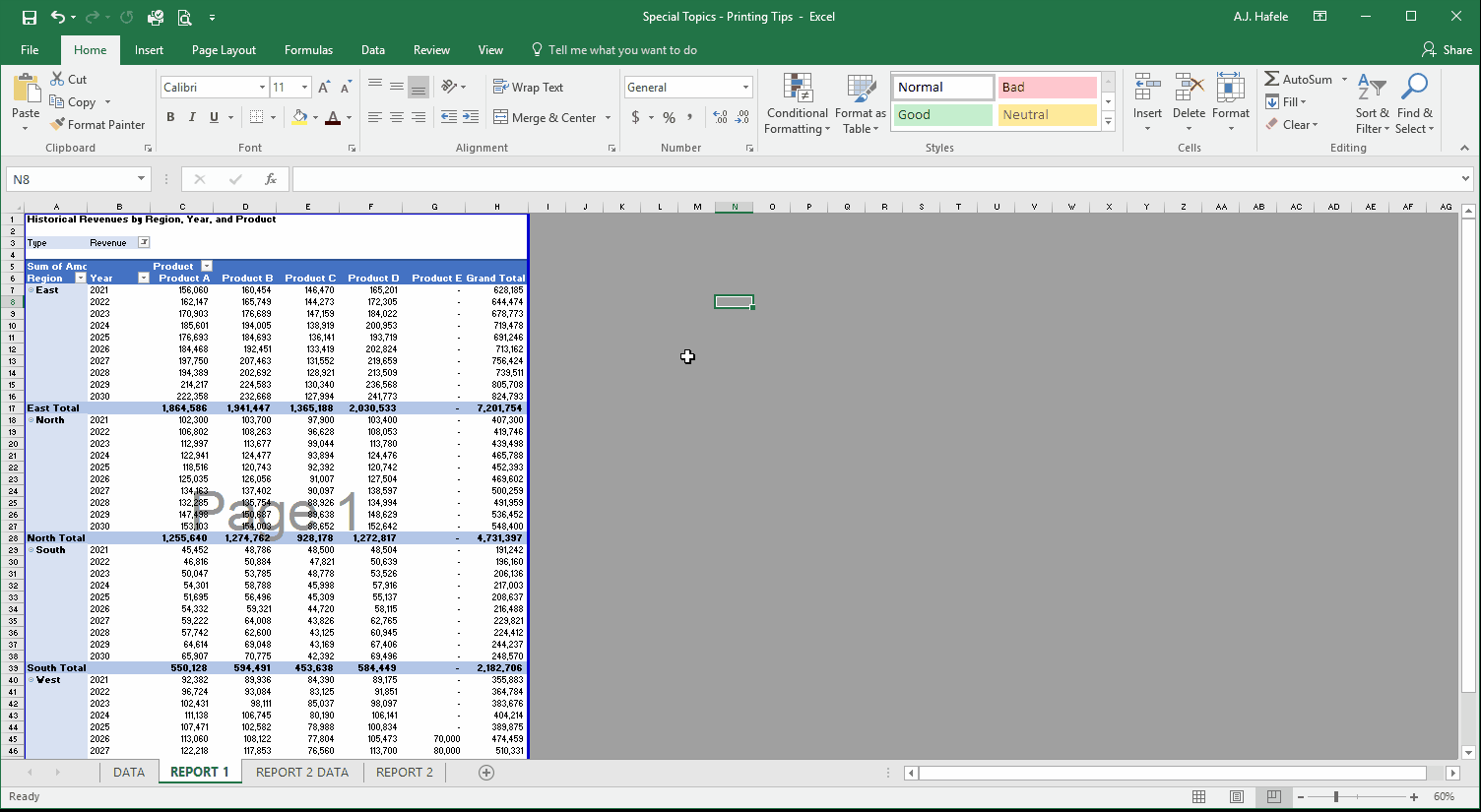
Task: Toggle right text alignment
Action: (419, 117)
